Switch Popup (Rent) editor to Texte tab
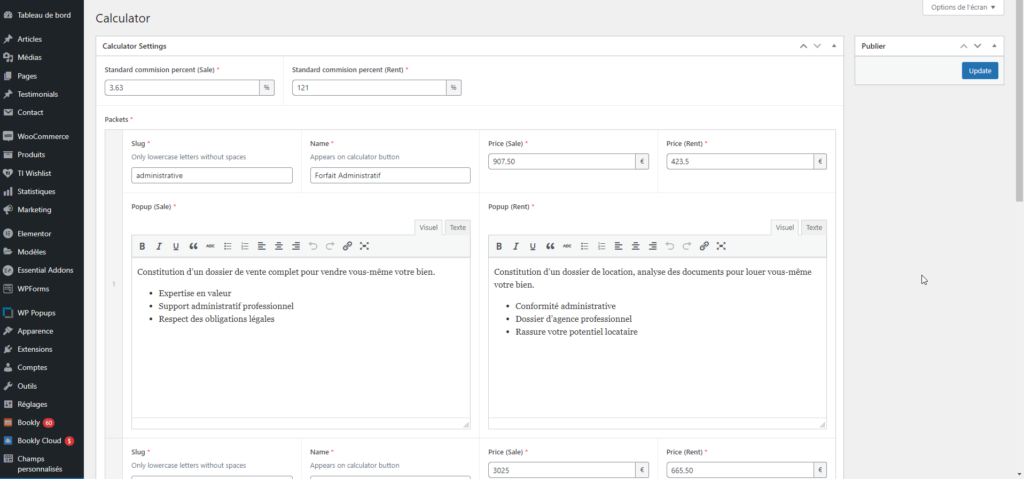Viewport: 1024px width, 479px height. 814,227
